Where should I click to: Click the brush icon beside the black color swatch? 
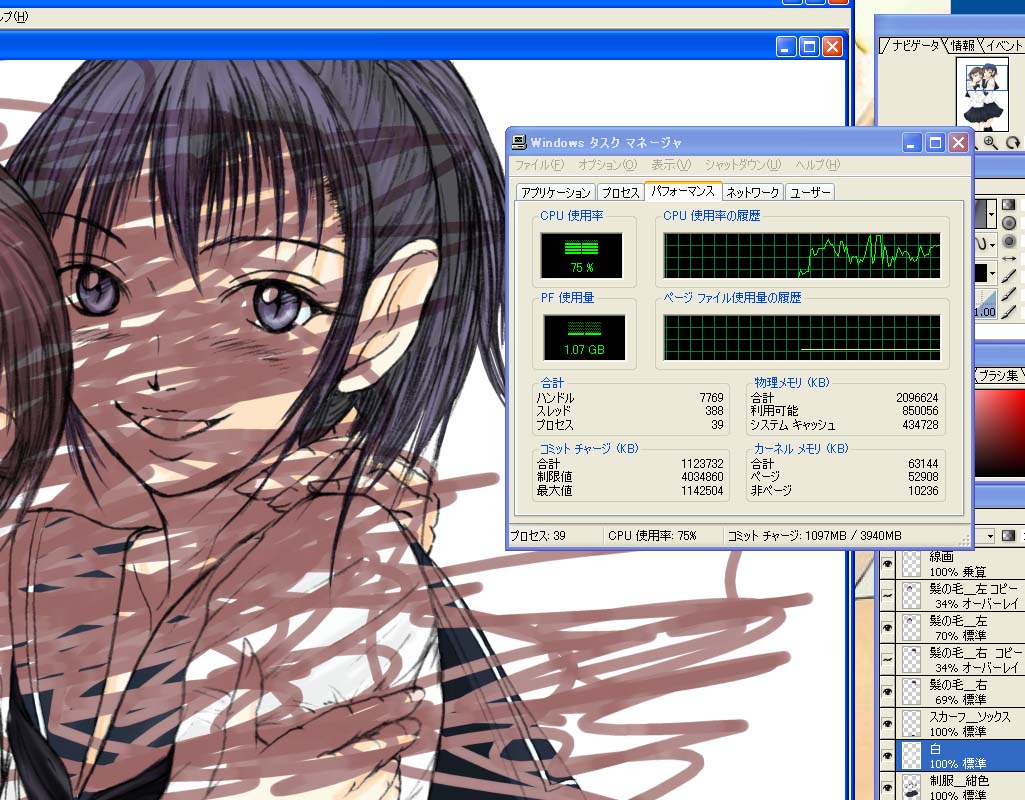[1009, 276]
